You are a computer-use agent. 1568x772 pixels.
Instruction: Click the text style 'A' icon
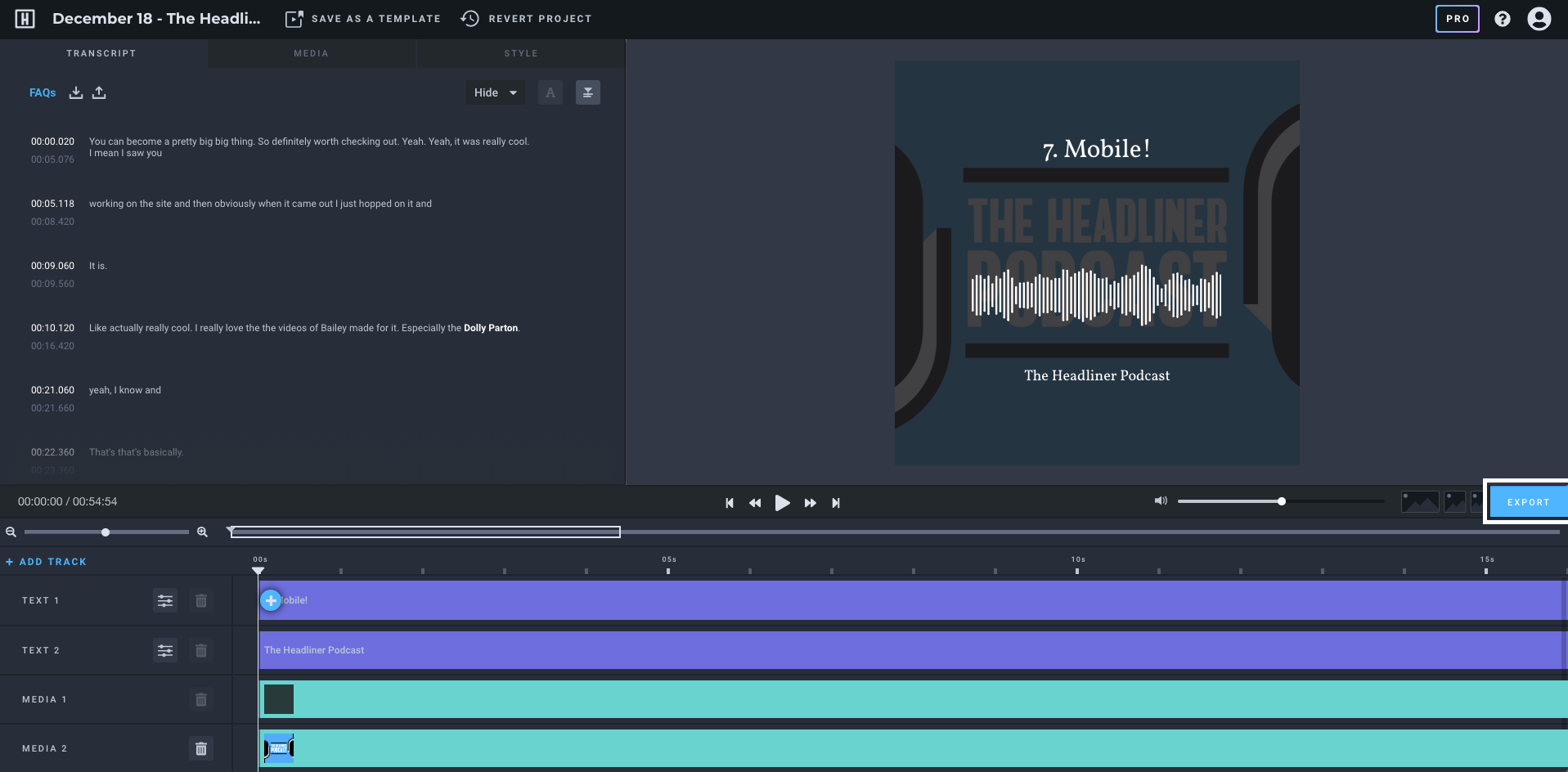point(550,92)
